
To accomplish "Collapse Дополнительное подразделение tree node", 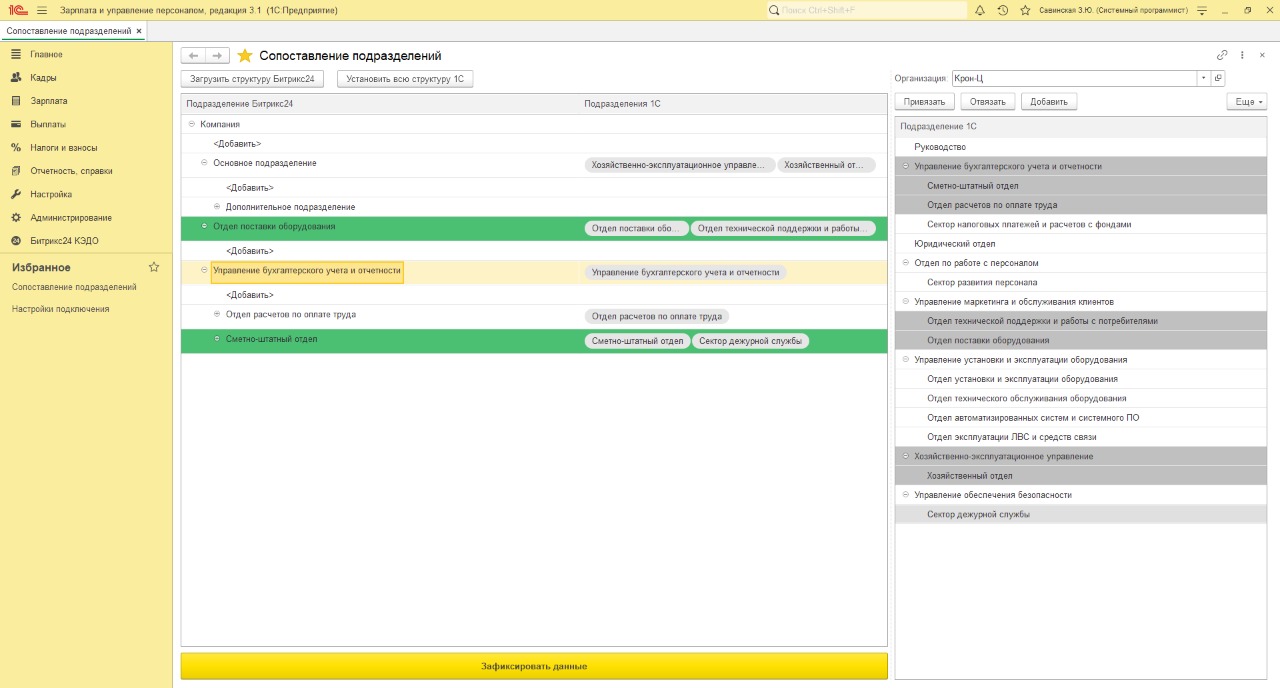I will pos(217,206).
